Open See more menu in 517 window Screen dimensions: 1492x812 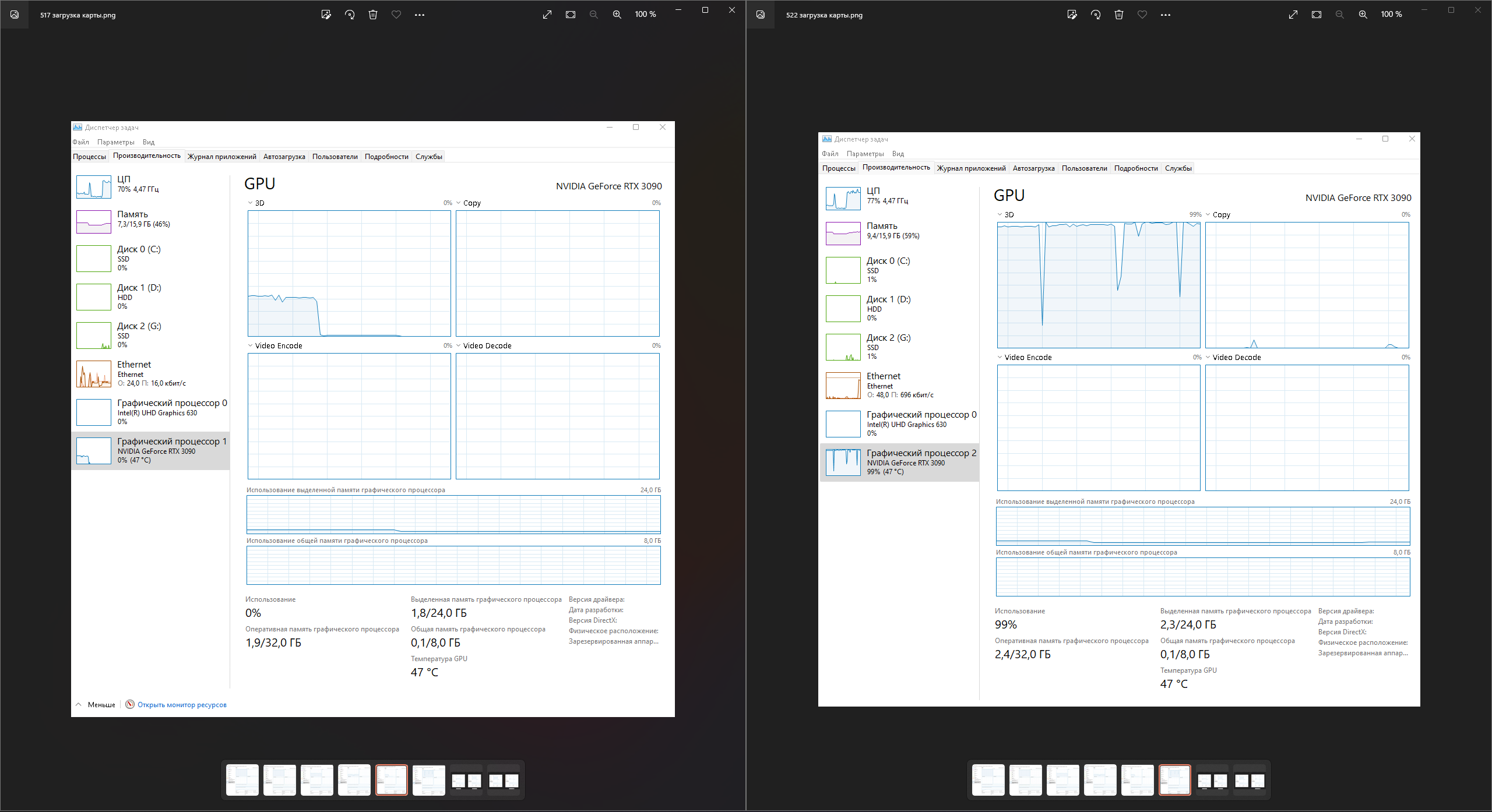coord(420,15)
